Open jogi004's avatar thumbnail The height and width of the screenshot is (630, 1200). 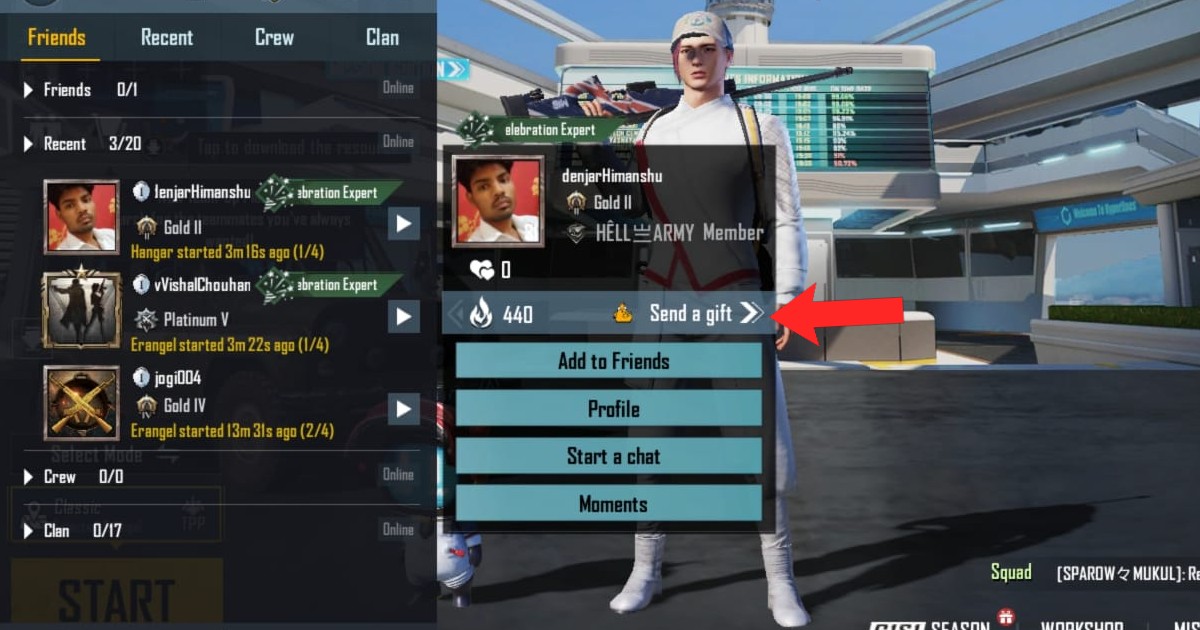[81, 402]
